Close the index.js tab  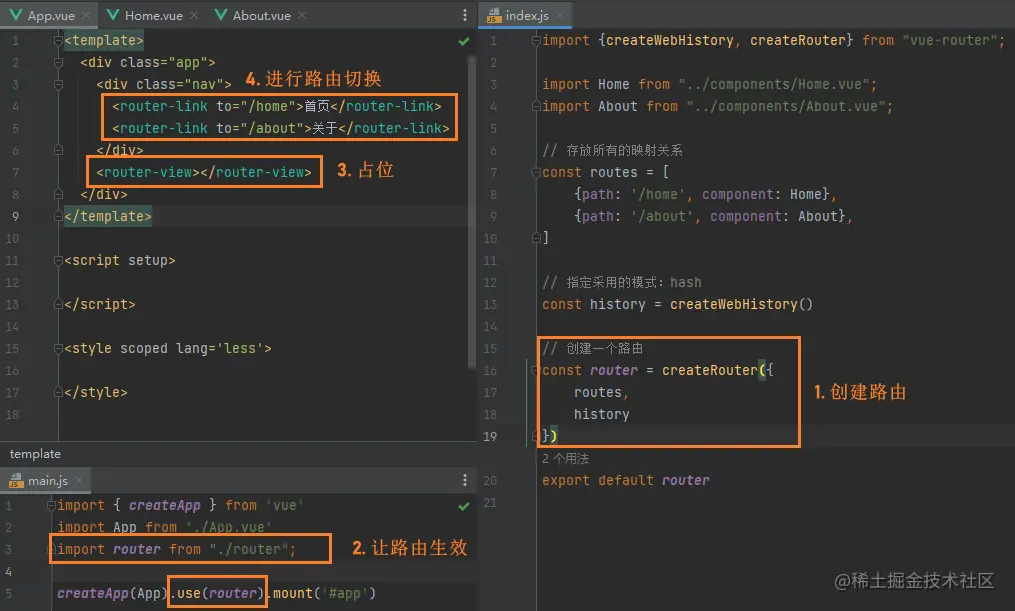coord(560,15)
